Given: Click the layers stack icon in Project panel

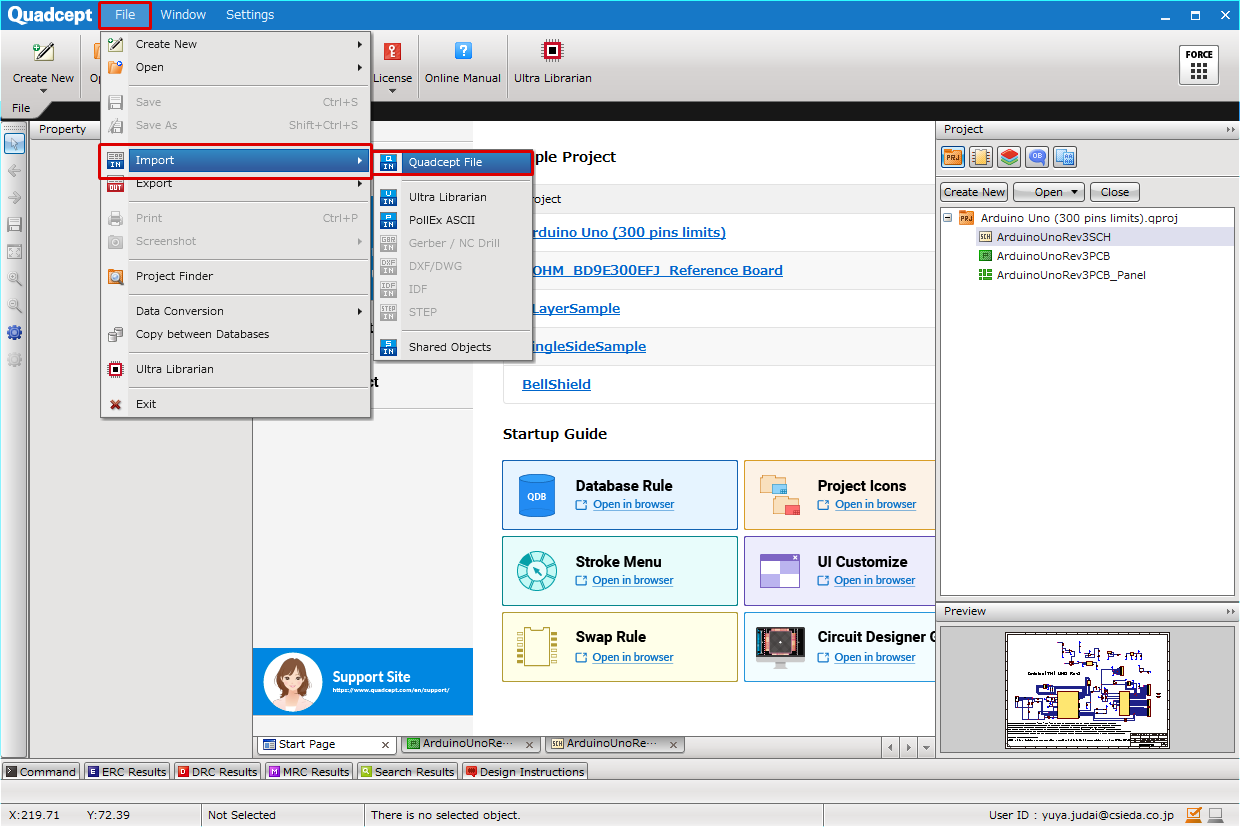Looking at the screenshot, I should (x=1009, y=157).
